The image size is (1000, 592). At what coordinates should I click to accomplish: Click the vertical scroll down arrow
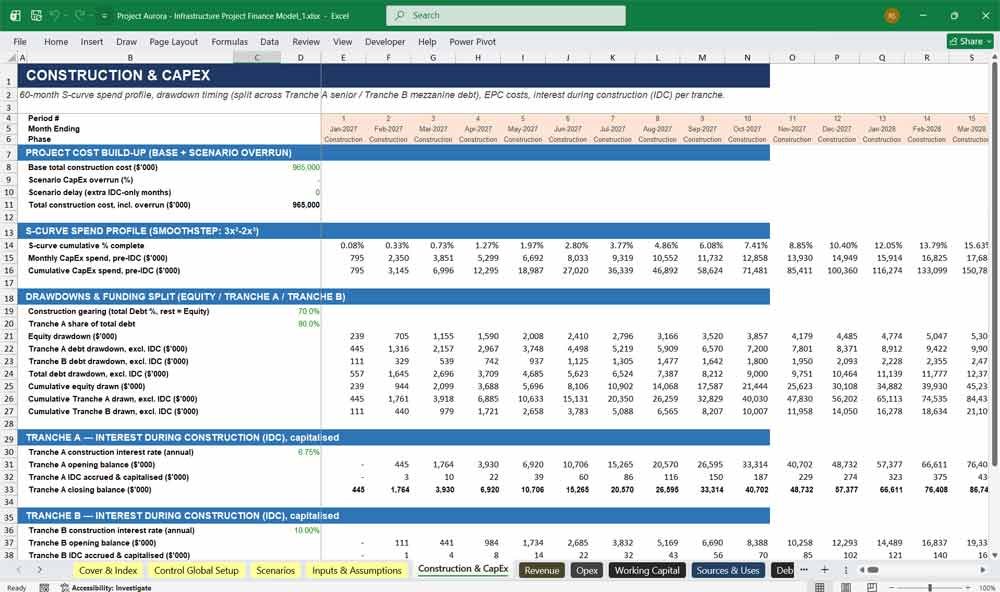coord(994,556)
